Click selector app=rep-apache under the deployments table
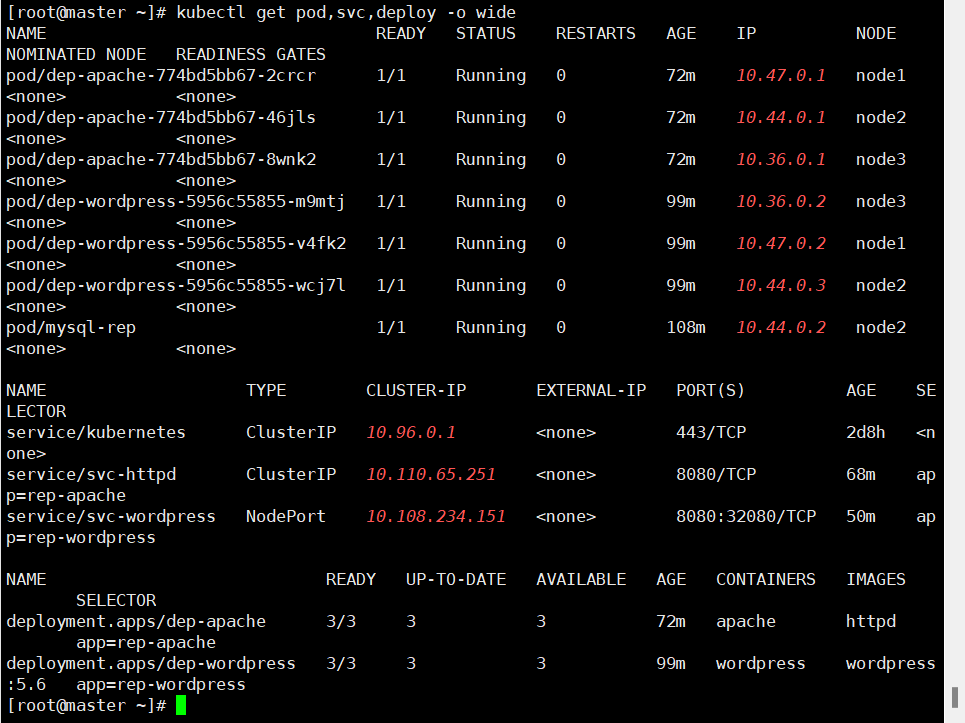 click(146, 642)
